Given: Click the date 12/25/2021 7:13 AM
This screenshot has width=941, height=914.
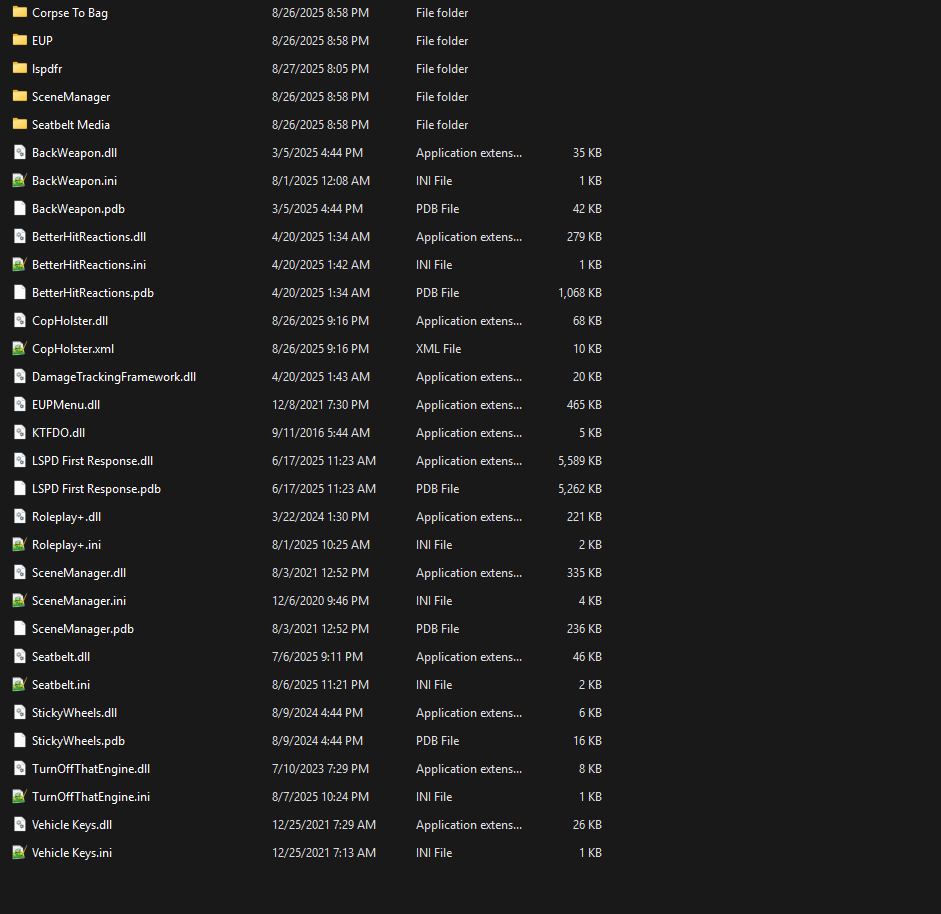Looking at the screenshot, I should 324,853.
